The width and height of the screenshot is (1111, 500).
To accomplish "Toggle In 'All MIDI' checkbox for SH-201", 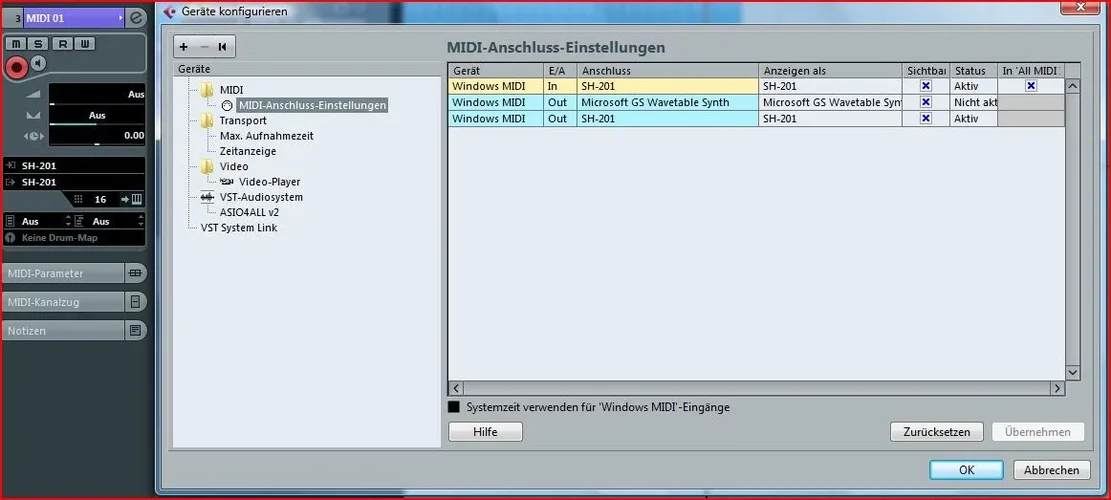I will point(1031,86).
